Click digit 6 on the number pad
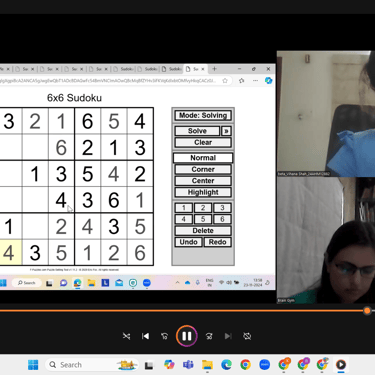This screenshot has width=375, height=375. [x=222, y=219]
